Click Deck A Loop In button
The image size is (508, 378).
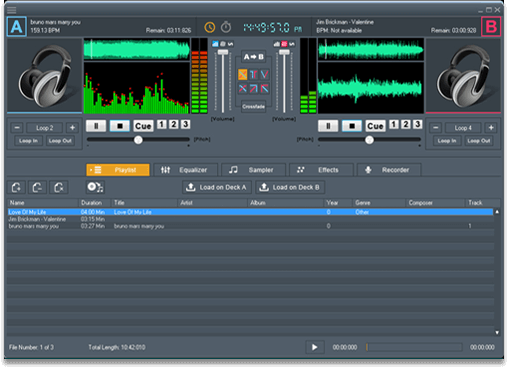(x=28, y=141)
